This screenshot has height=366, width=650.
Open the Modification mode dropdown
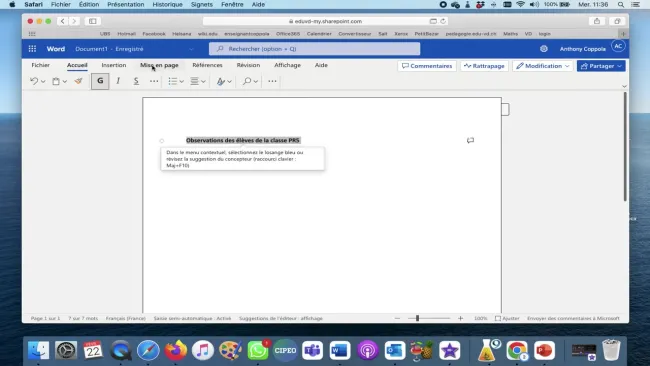tap(543, 66)
